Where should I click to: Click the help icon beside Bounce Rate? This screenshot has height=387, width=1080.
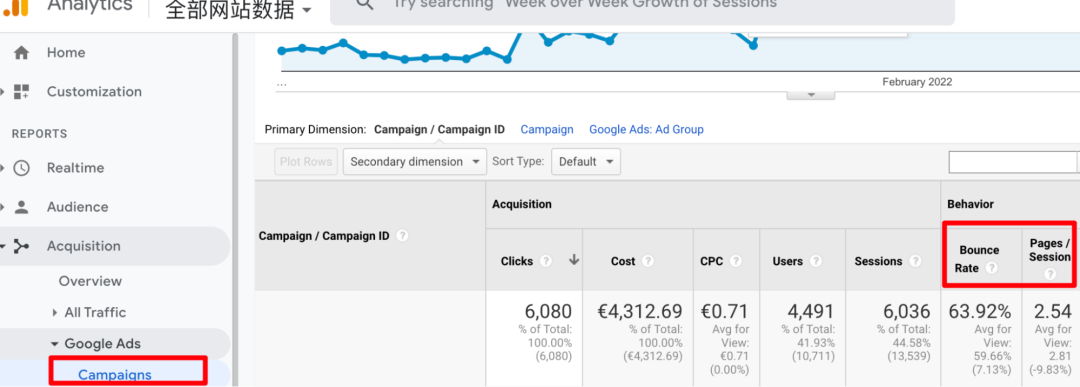pos(991,268)
